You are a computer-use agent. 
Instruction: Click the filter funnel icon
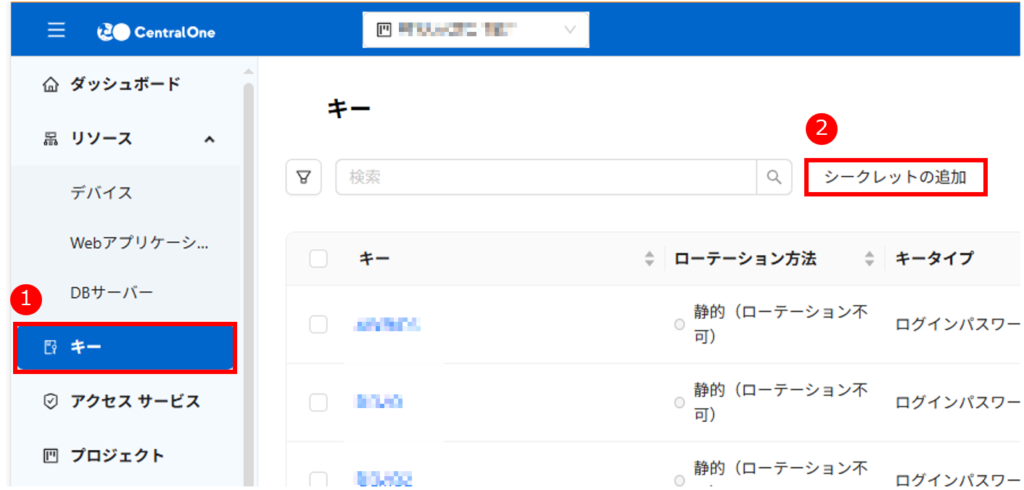tap(303, 177)
